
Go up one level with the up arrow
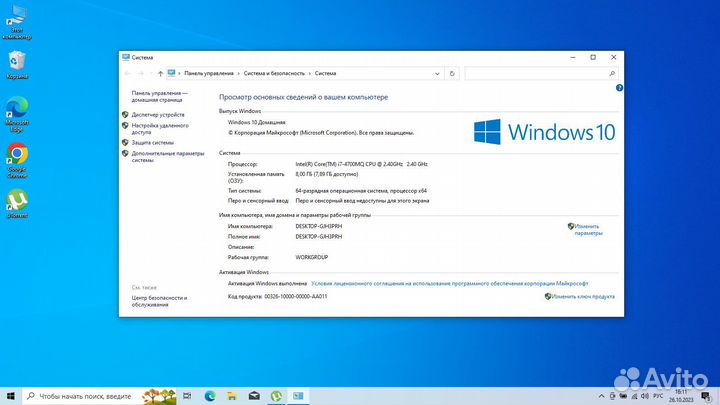click(x=161, y=73)
